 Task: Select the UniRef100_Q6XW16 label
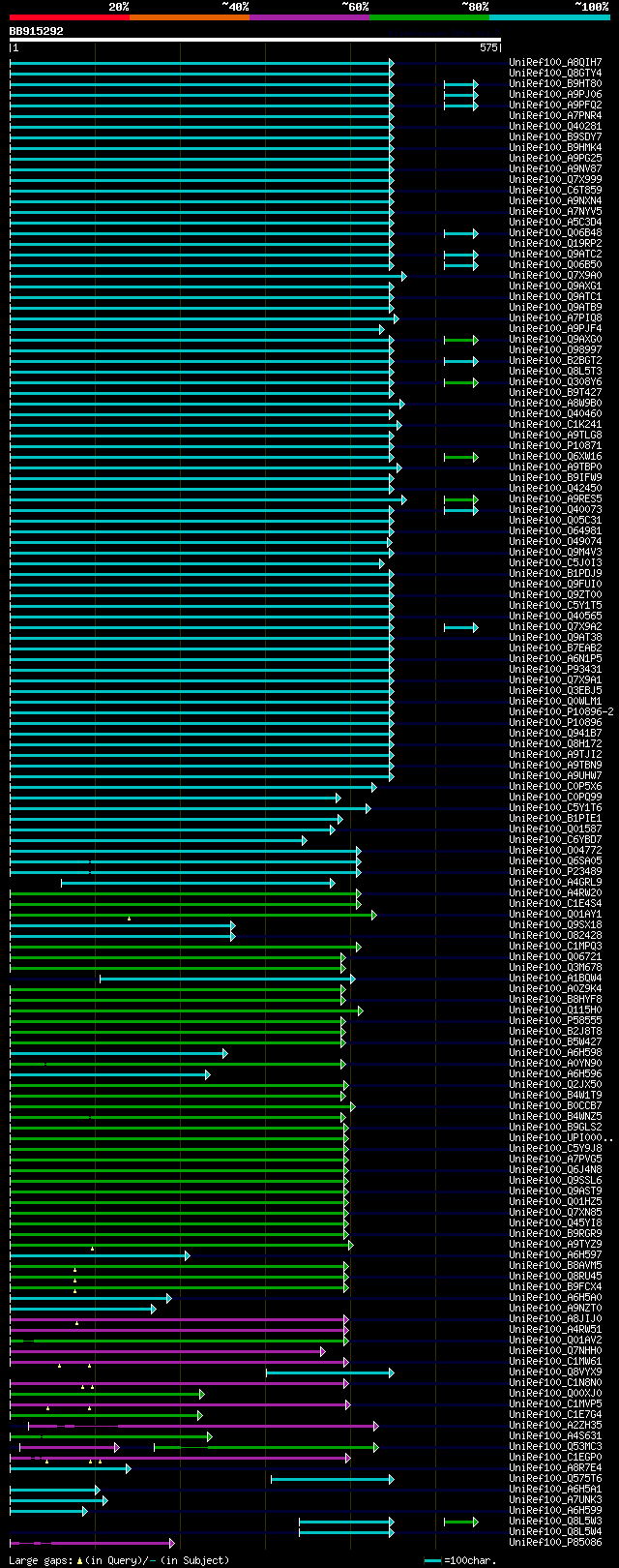pos(555,457)
